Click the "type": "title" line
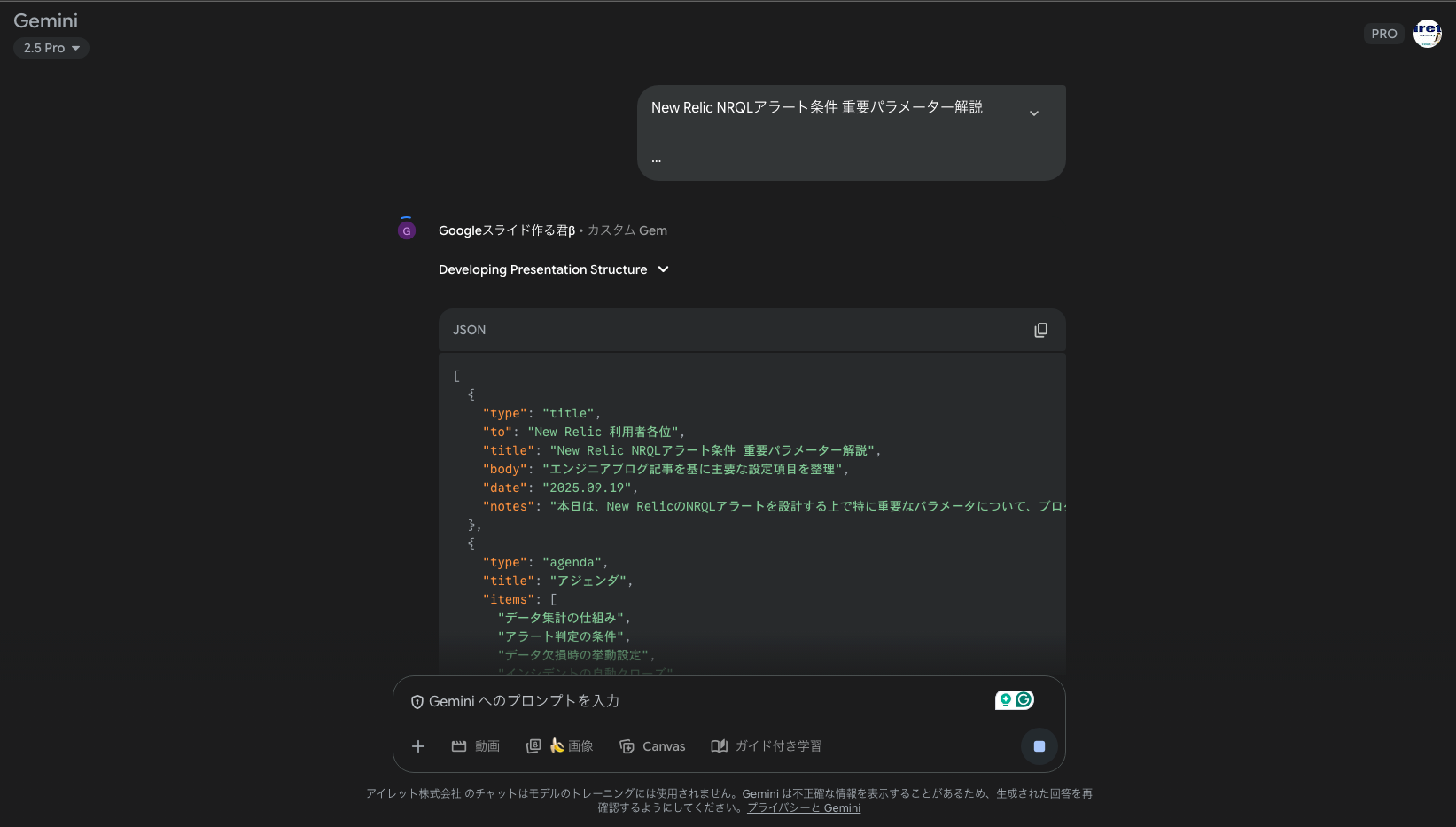The height and width of the screenshot is (827, 1456). point(541,413)
